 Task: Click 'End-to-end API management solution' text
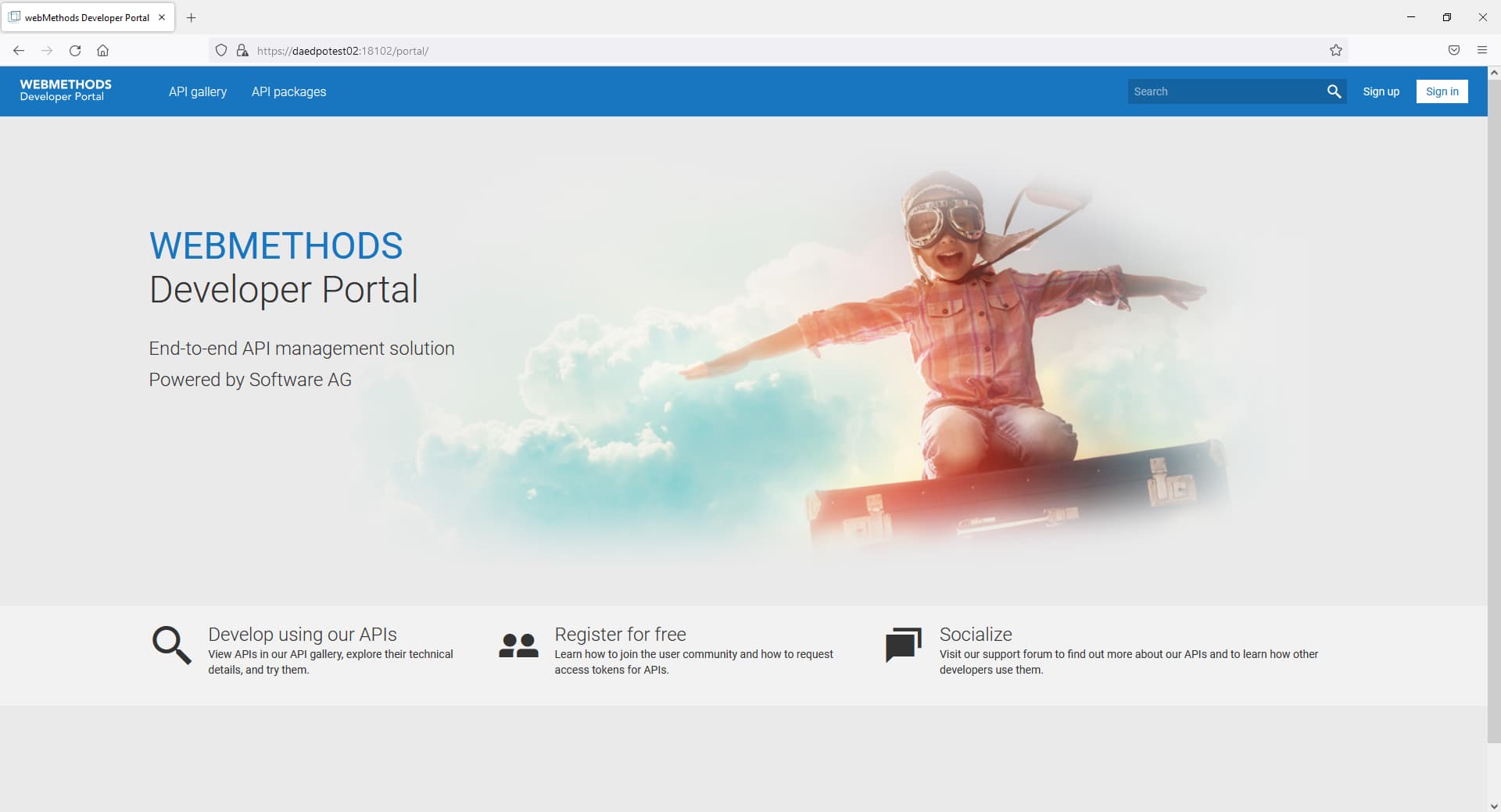coord(302,349)
